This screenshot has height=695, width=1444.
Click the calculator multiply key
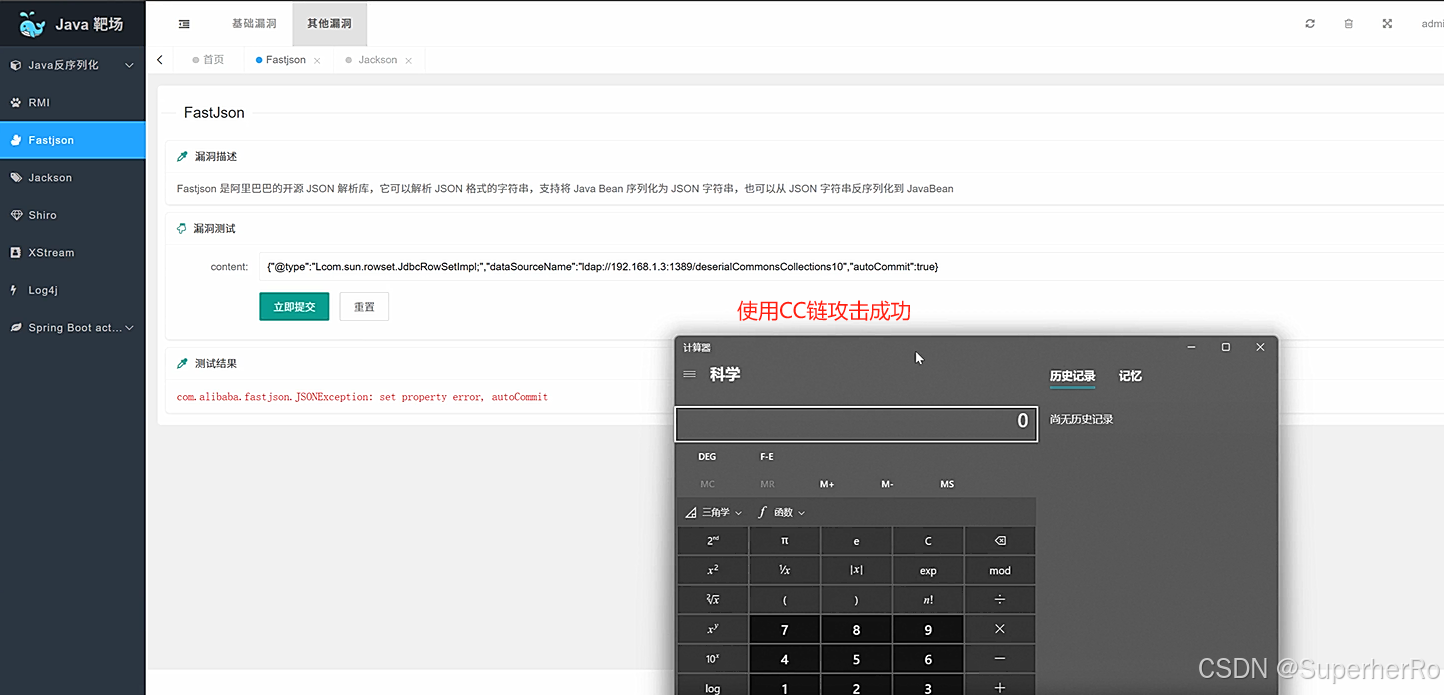[1000, 629]
